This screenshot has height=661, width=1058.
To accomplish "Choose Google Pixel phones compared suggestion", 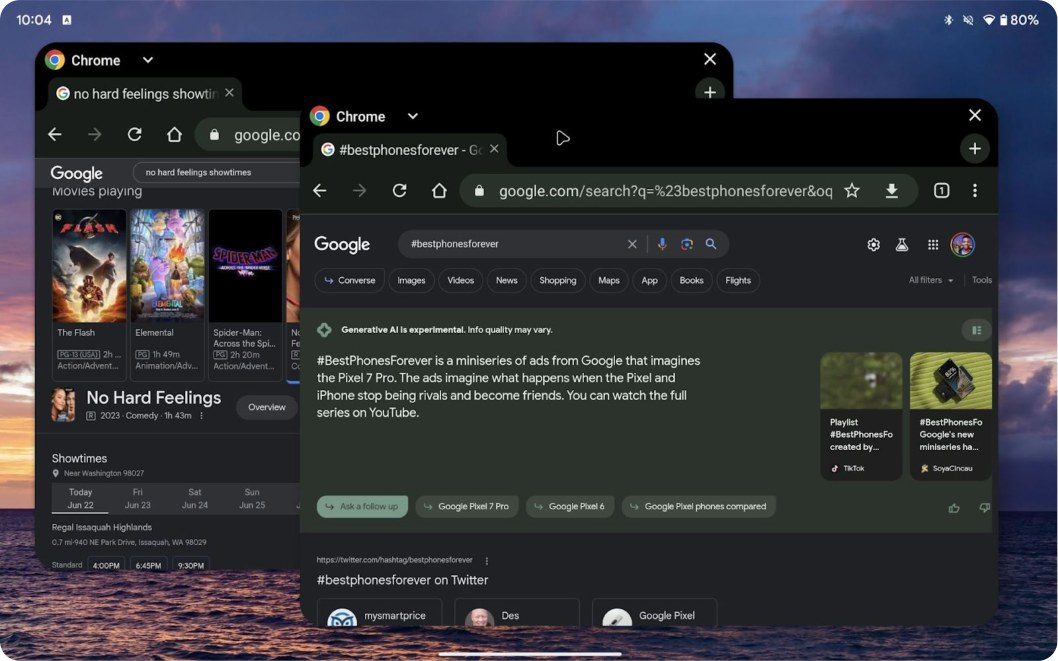I will coord(699,507).
